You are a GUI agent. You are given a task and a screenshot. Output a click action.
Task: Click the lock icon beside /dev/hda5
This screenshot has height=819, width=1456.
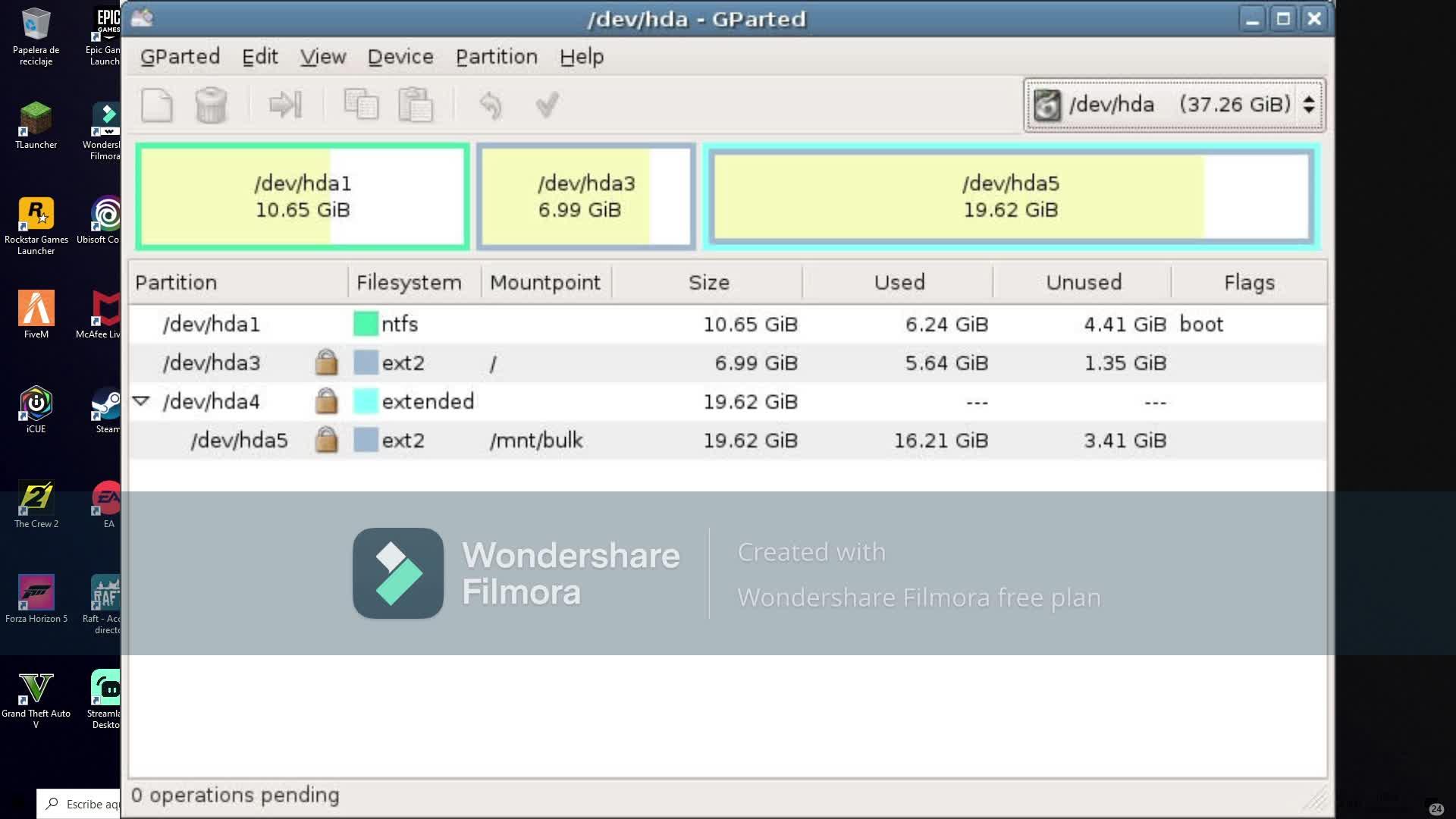(x=326, y=440)
